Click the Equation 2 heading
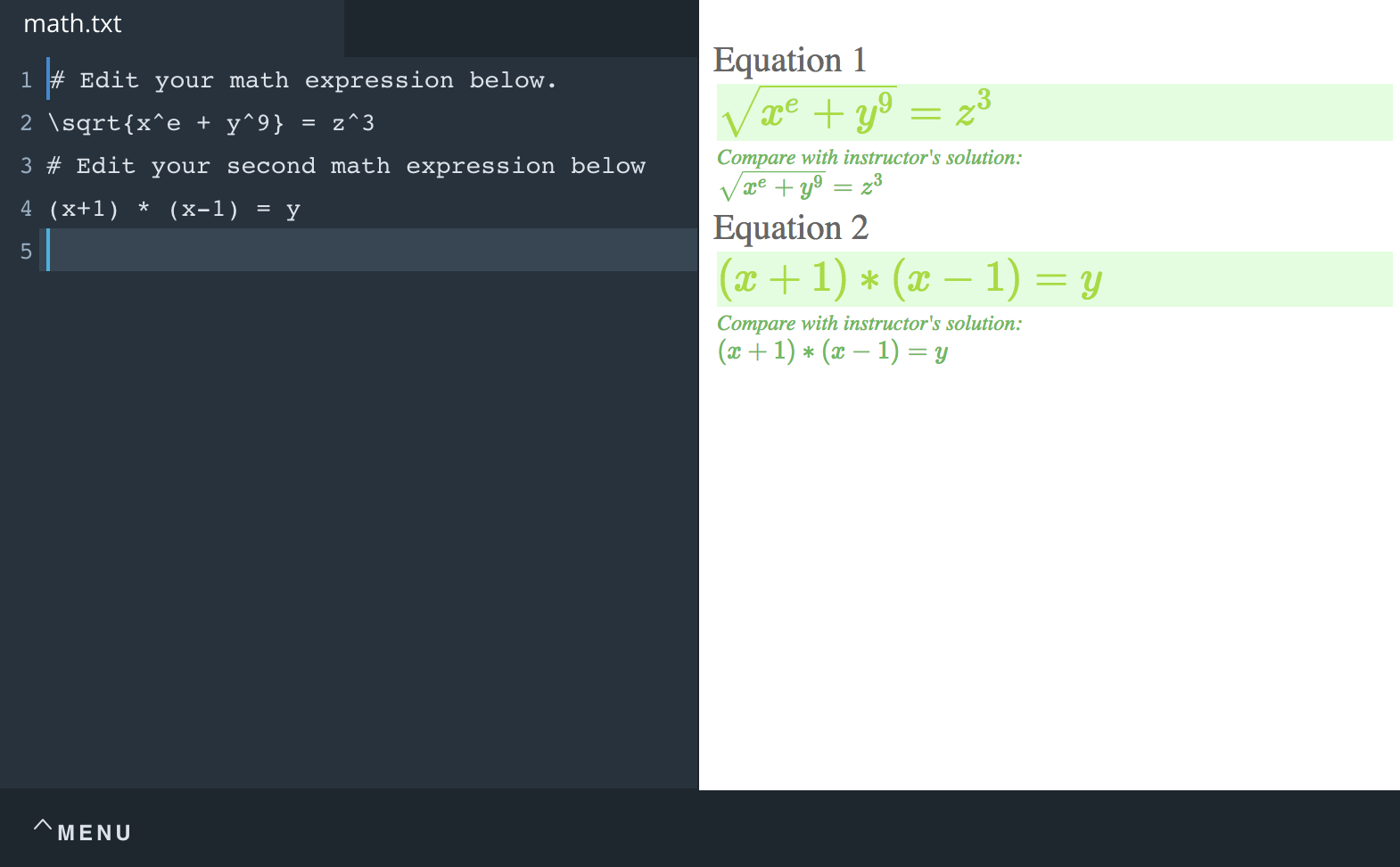Image resolution: width=1400 pixels, height=867 pixels. [x=791, y=228]
